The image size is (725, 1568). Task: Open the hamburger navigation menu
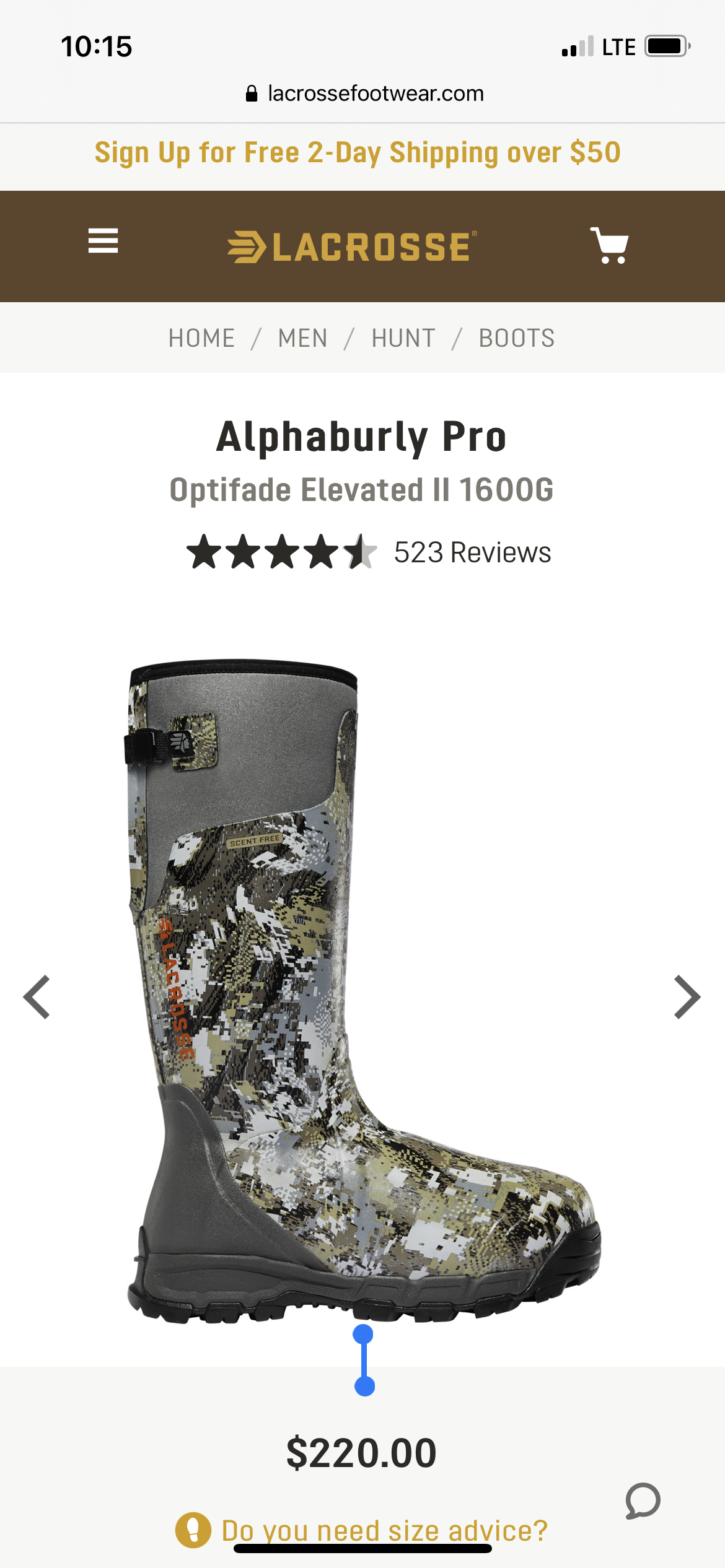[103, 241]
